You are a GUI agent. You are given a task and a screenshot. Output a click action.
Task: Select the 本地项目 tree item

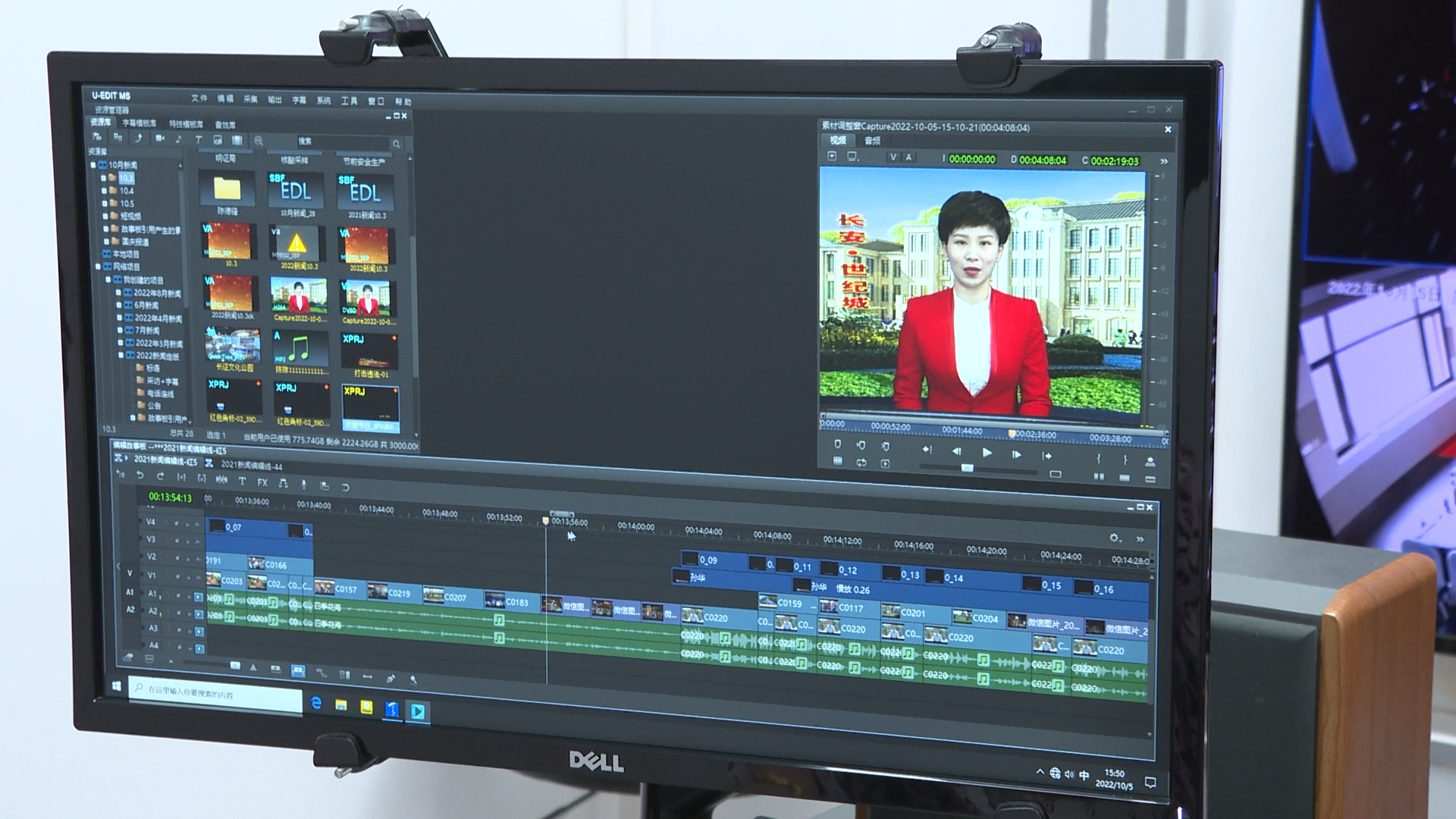[x=126, y=254]
